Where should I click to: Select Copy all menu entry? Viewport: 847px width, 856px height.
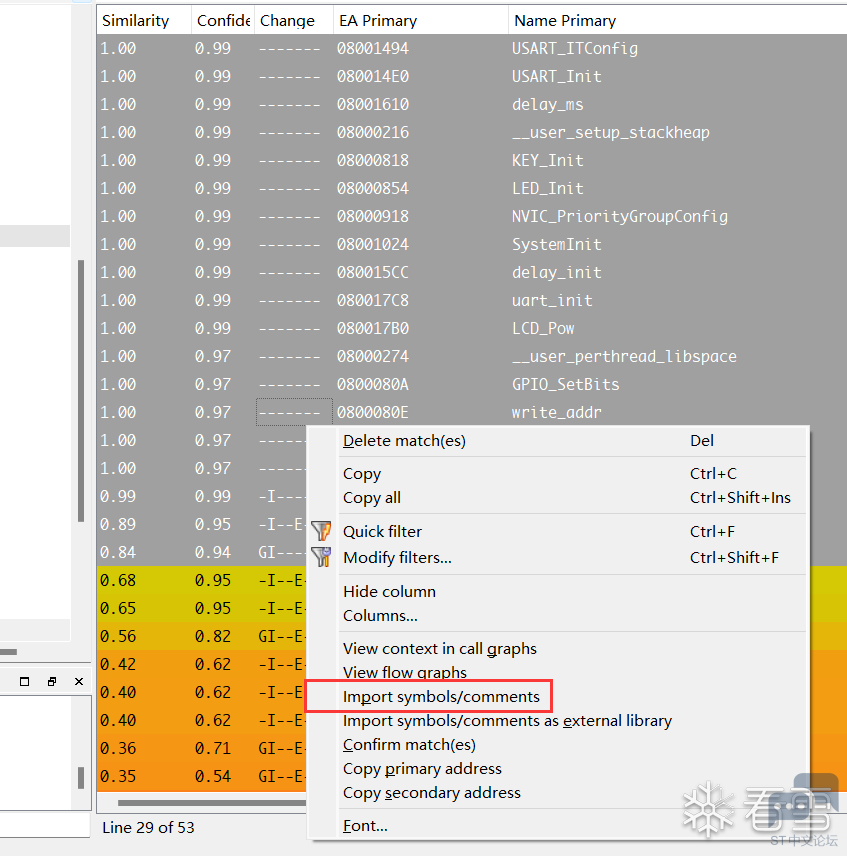tap(557, 497)
